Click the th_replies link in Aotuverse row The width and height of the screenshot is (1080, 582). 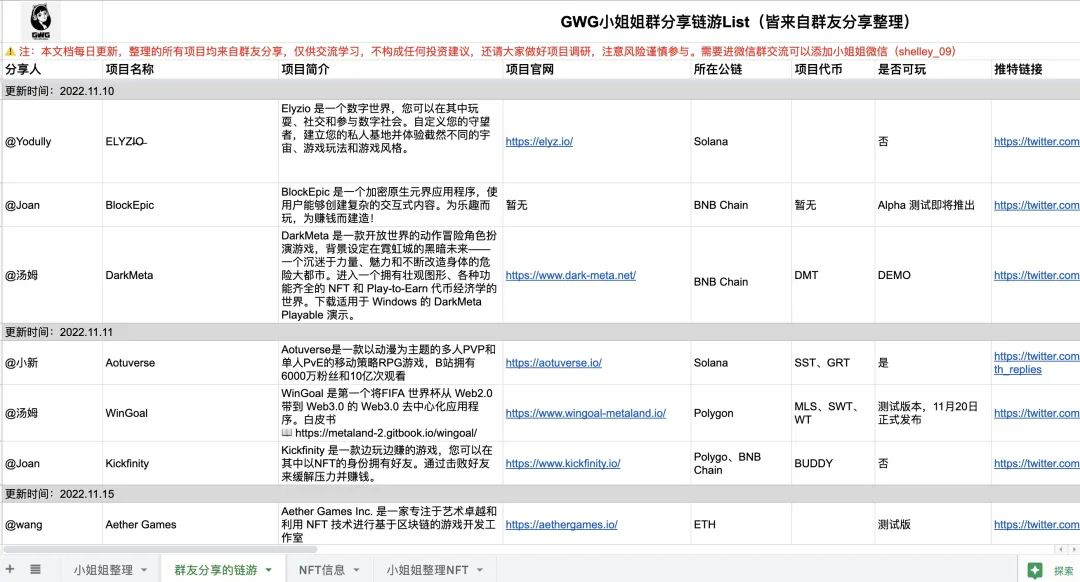coord(1018,369)
